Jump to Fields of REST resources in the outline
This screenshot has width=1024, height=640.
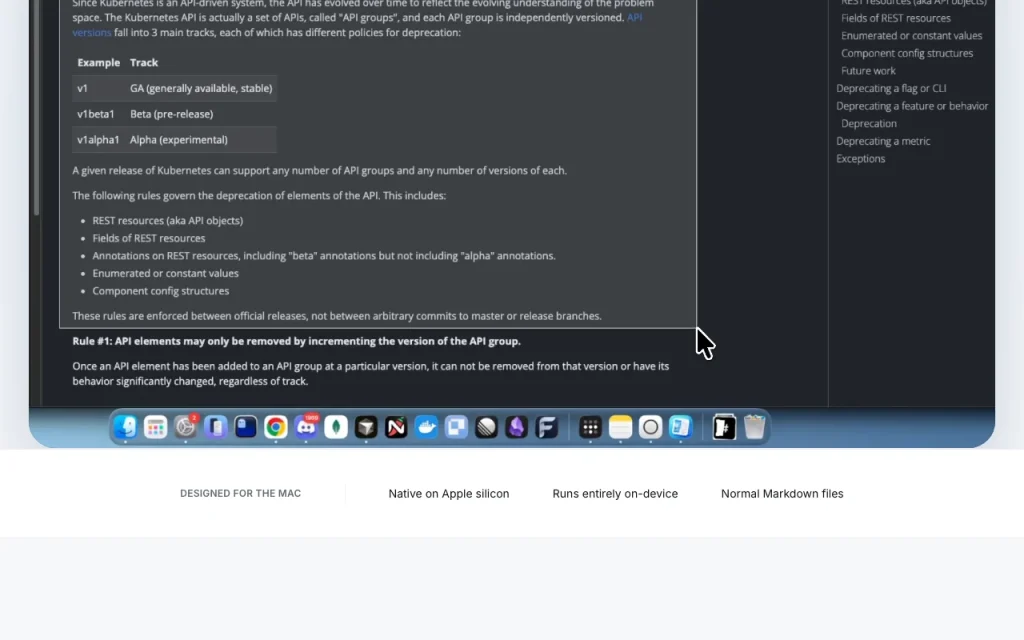895,18
